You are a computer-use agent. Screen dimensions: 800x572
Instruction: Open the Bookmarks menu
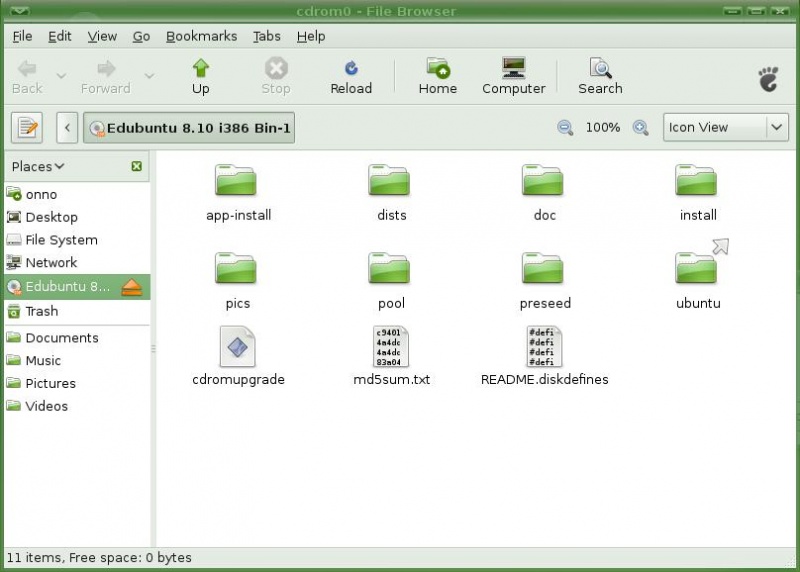pyautogui.click(x=201, y=36)
